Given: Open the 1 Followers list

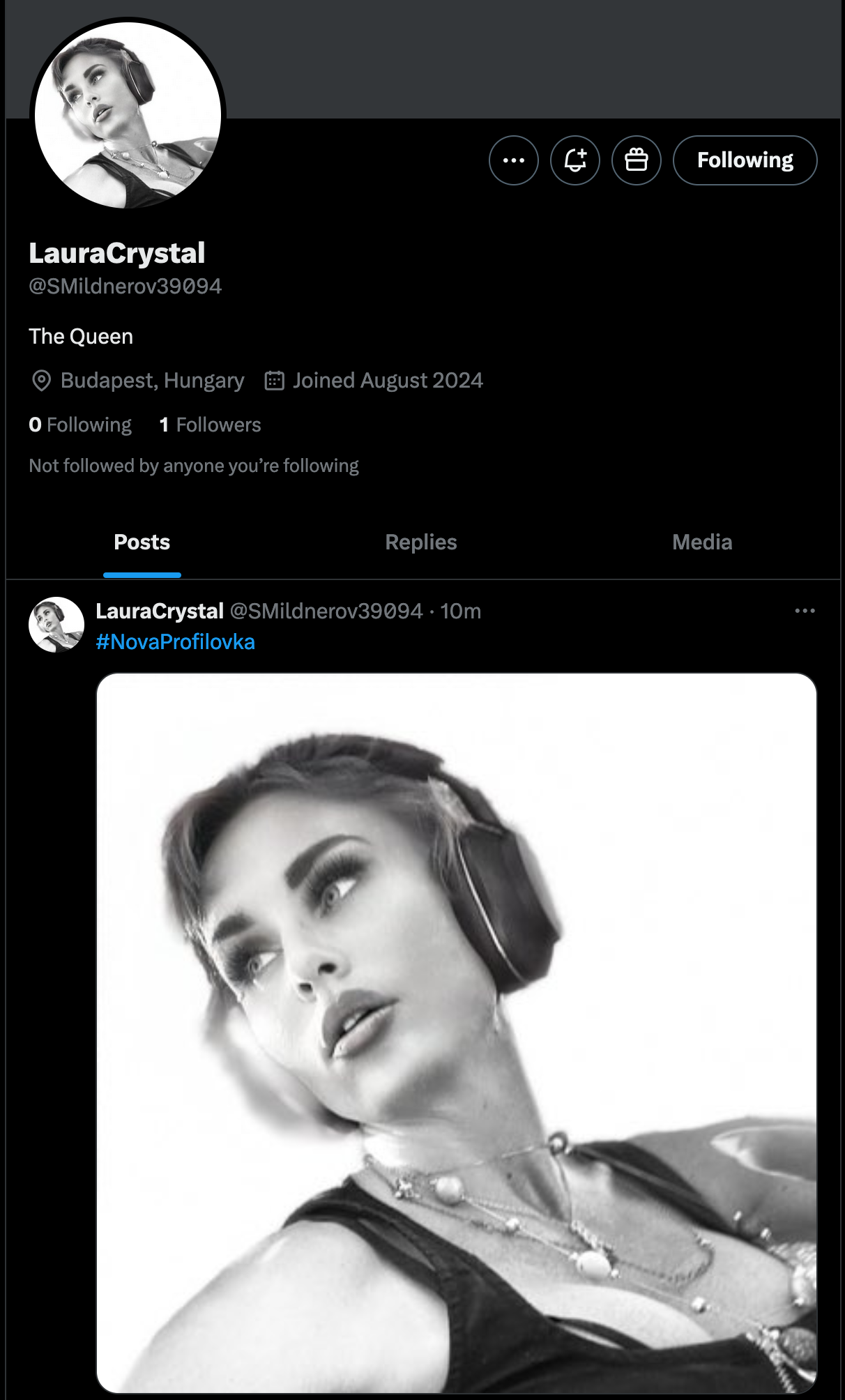Looking at the screenshot, I should (x=210, y=425).
